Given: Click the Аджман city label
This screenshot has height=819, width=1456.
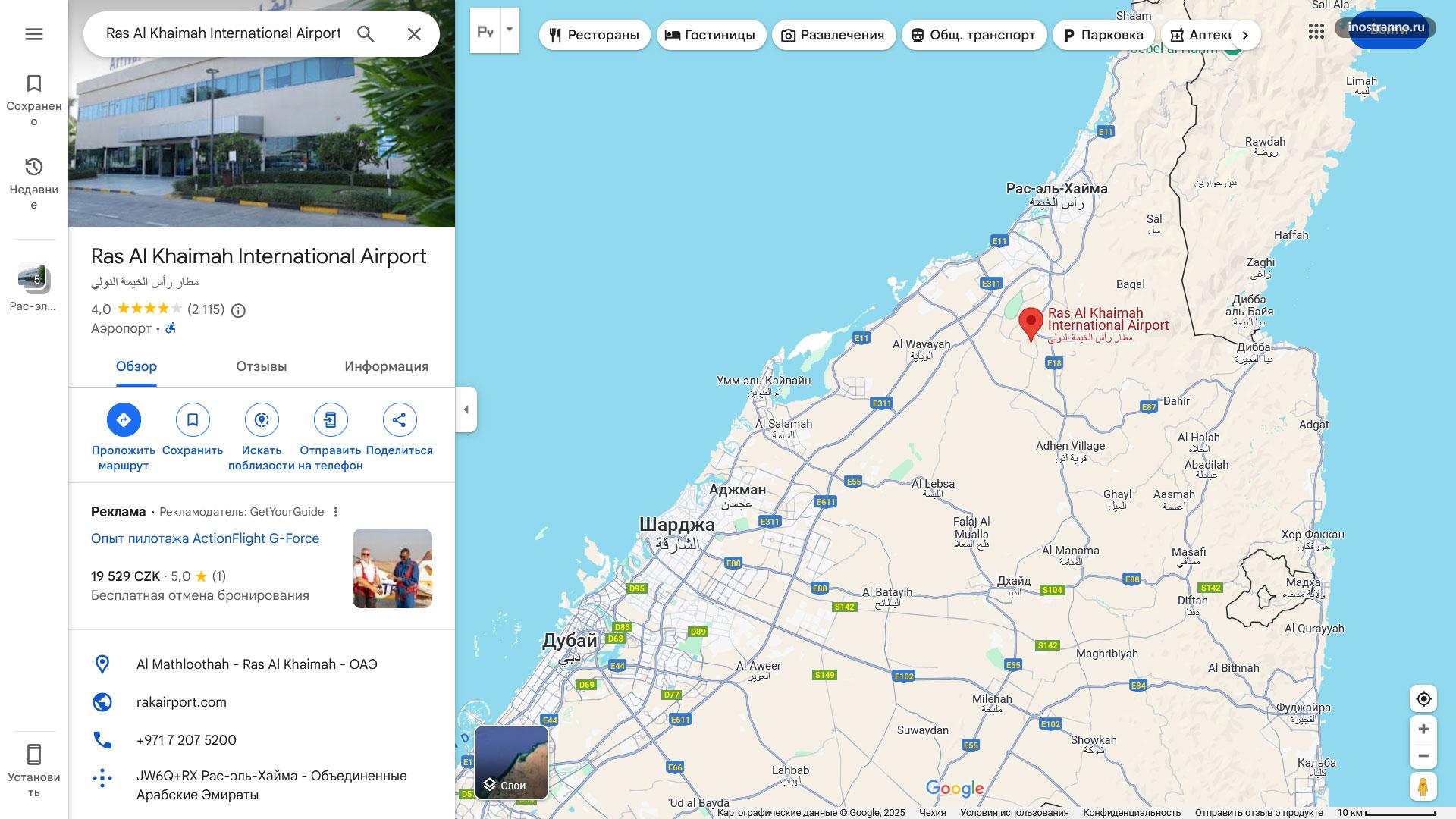Looking at the screenshot, I should [x=737, y=490].
